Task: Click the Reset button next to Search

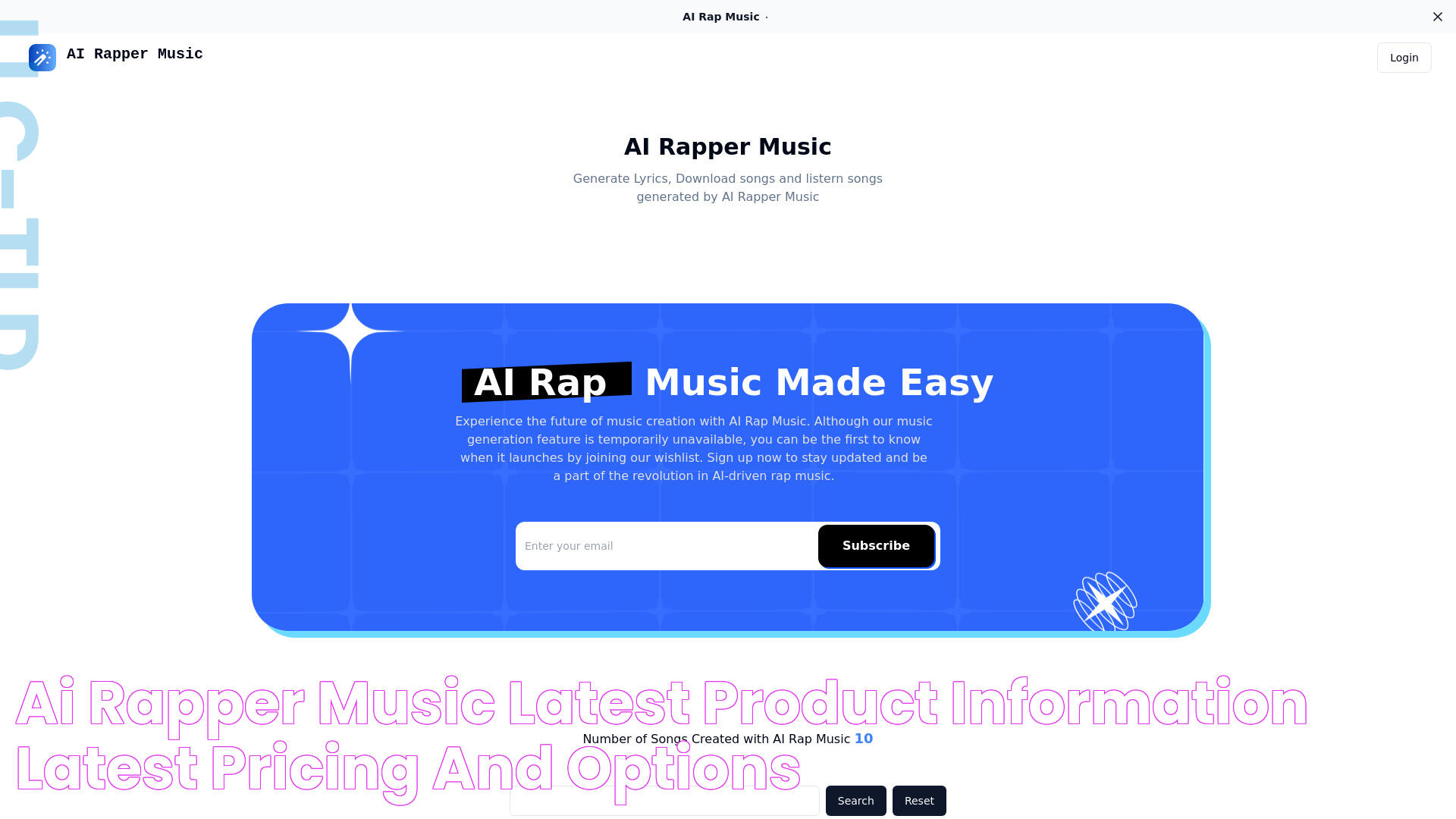Action: 919,800
